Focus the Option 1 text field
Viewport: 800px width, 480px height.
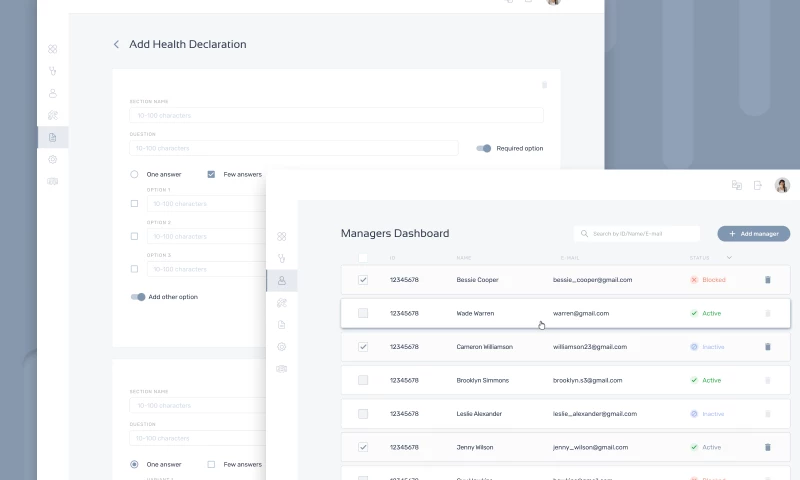pos(206,204)
